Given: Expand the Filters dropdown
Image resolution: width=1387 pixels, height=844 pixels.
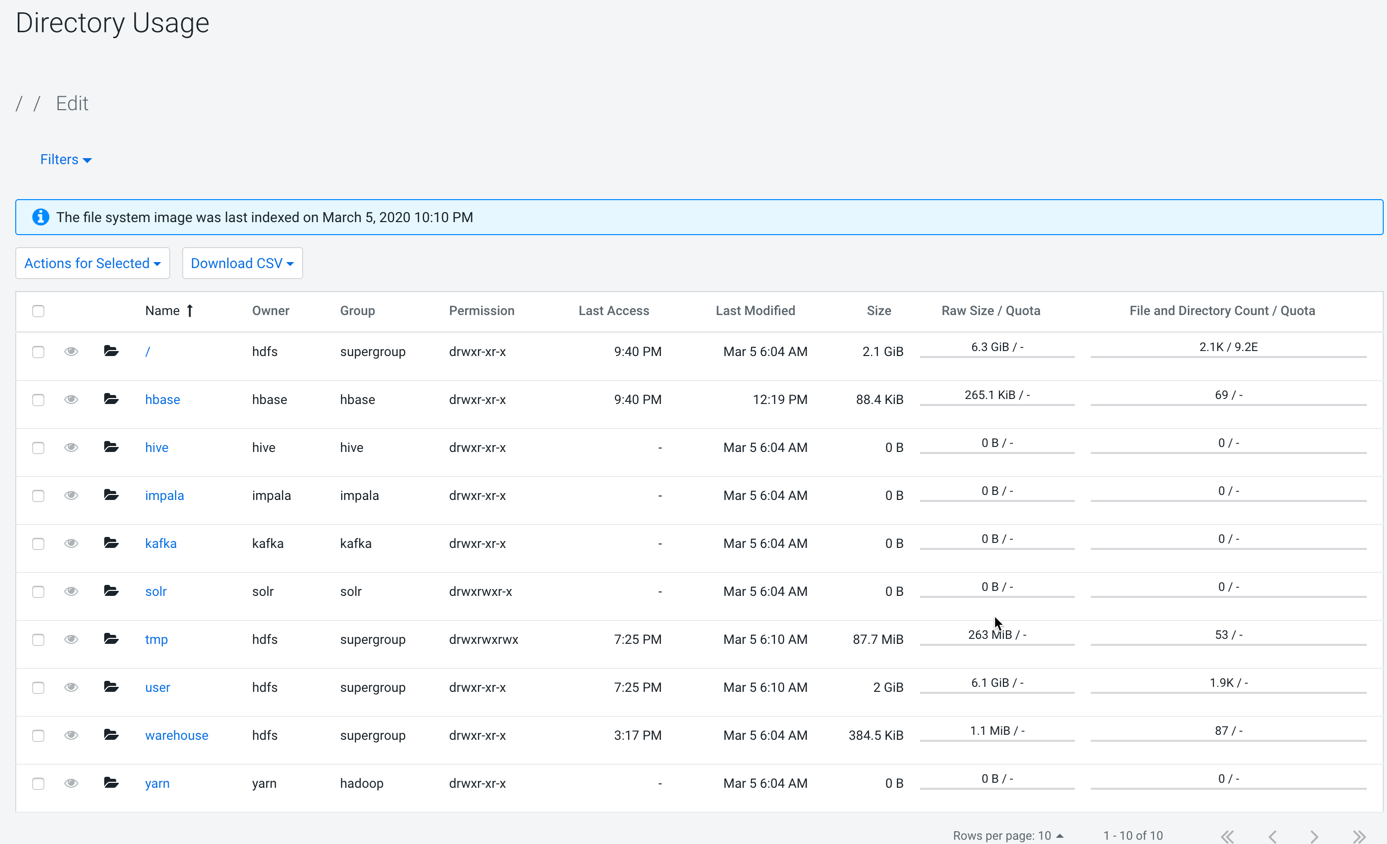Looking at the screenshot, I should [x=66, y=160].
